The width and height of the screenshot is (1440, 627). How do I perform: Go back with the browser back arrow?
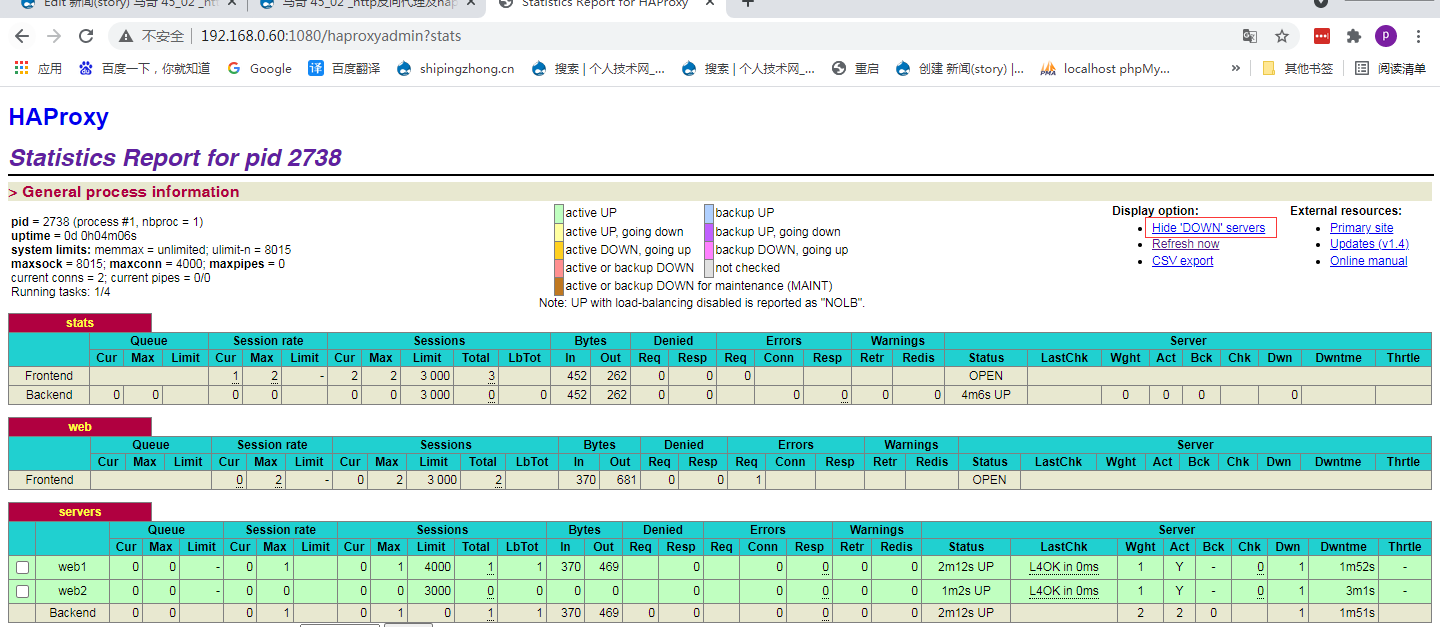(x=22, y=36)
